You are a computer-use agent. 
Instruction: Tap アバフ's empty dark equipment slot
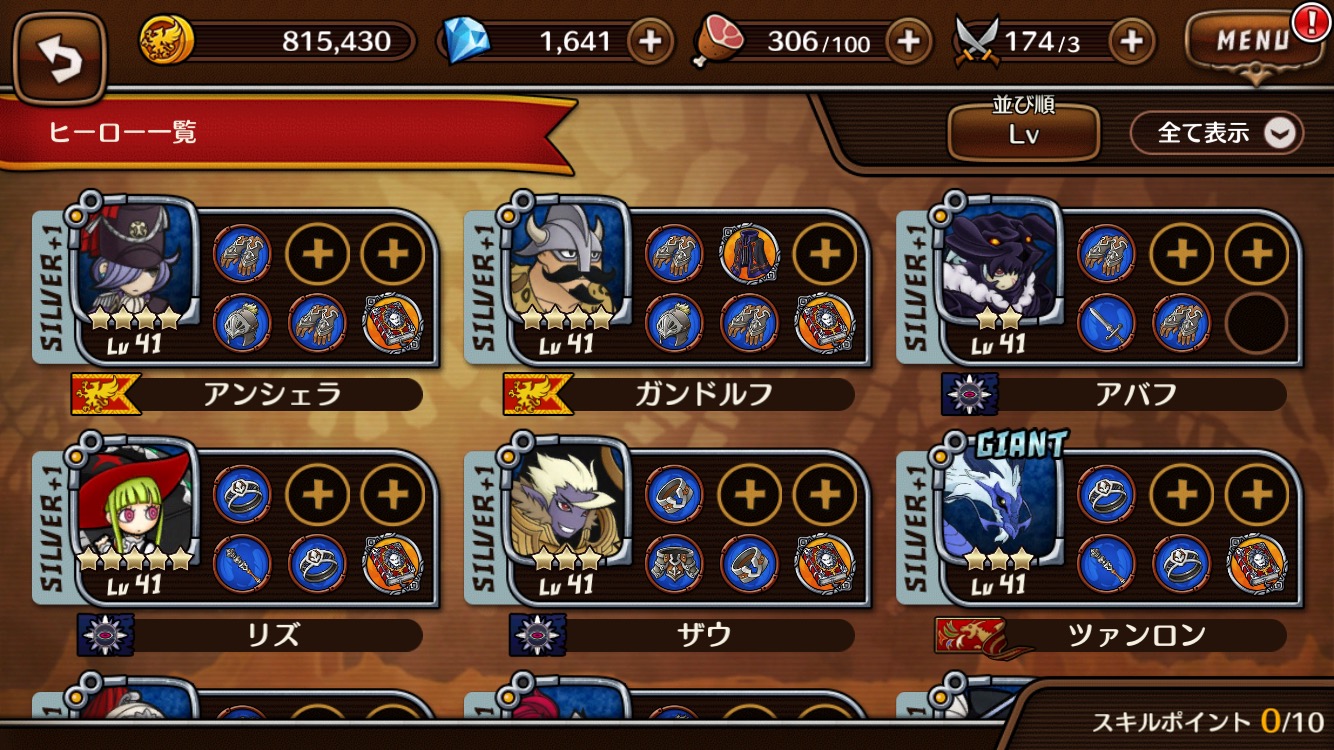(1256, 323)
